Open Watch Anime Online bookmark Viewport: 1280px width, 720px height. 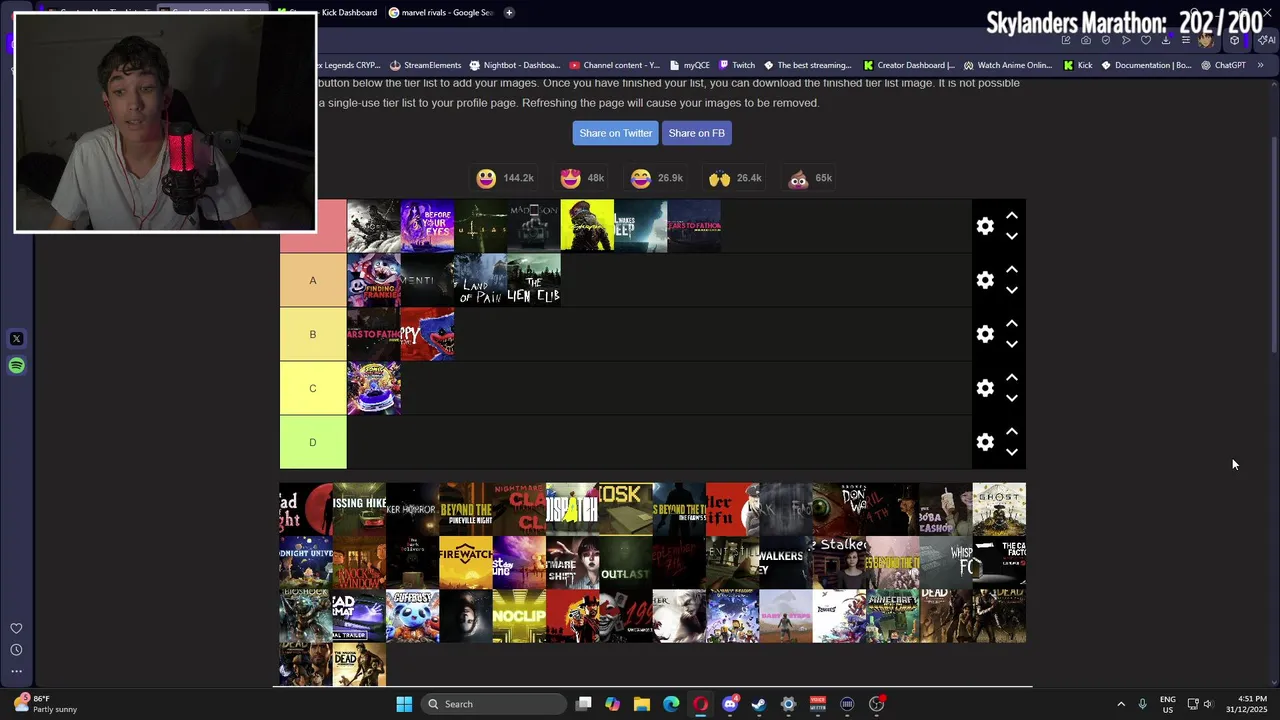coord(1008,65)
